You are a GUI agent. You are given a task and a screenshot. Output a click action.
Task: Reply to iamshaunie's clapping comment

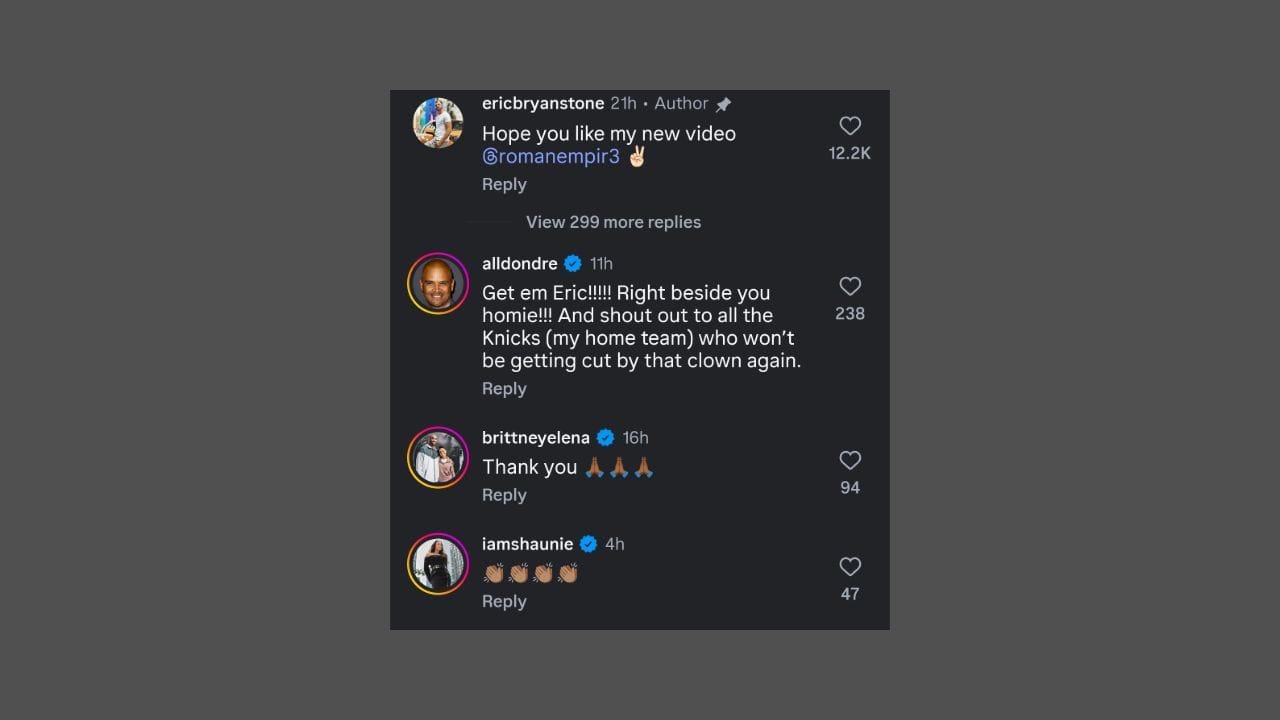tap(504, 601)
